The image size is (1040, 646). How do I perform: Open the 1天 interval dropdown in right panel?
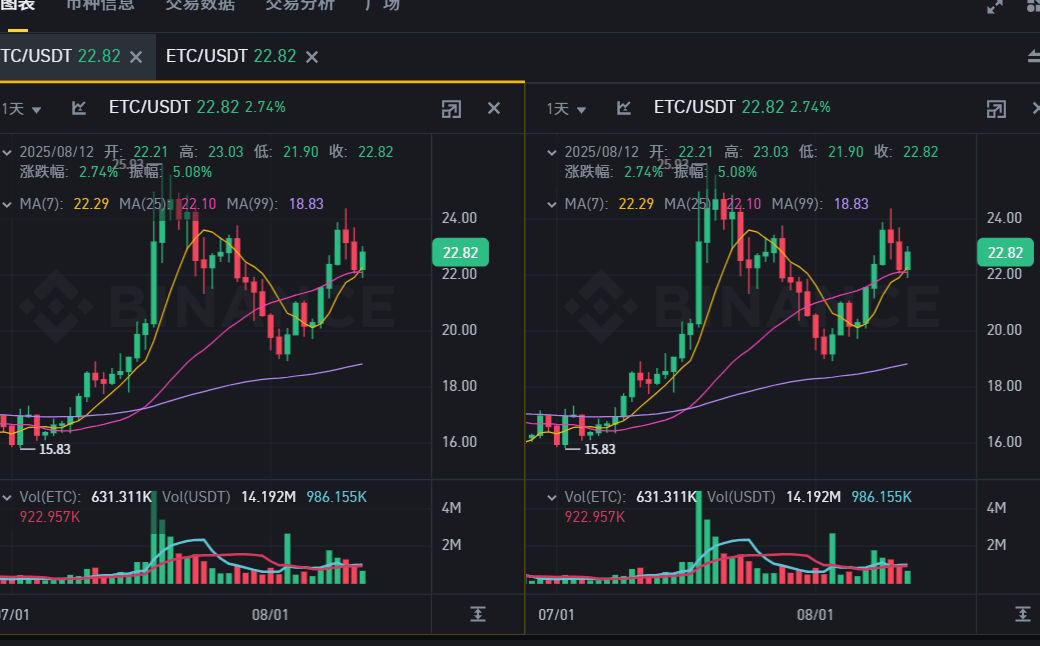point(566,109)
